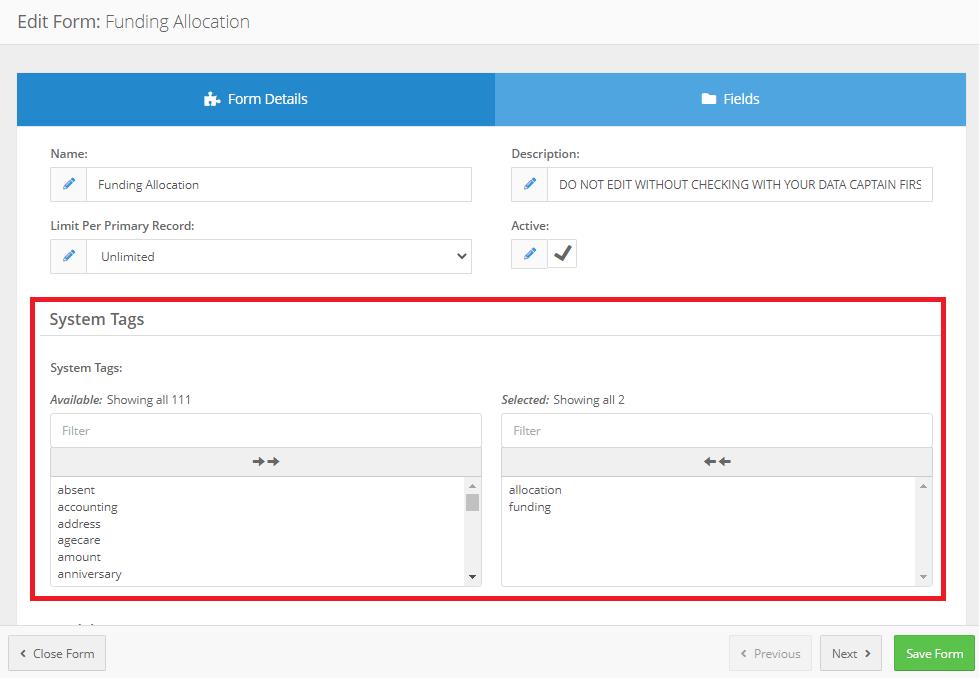The image size is (980, 678).
Task: Click the pencil icon beside Active checkbox
Action: [x=529, y=254]
